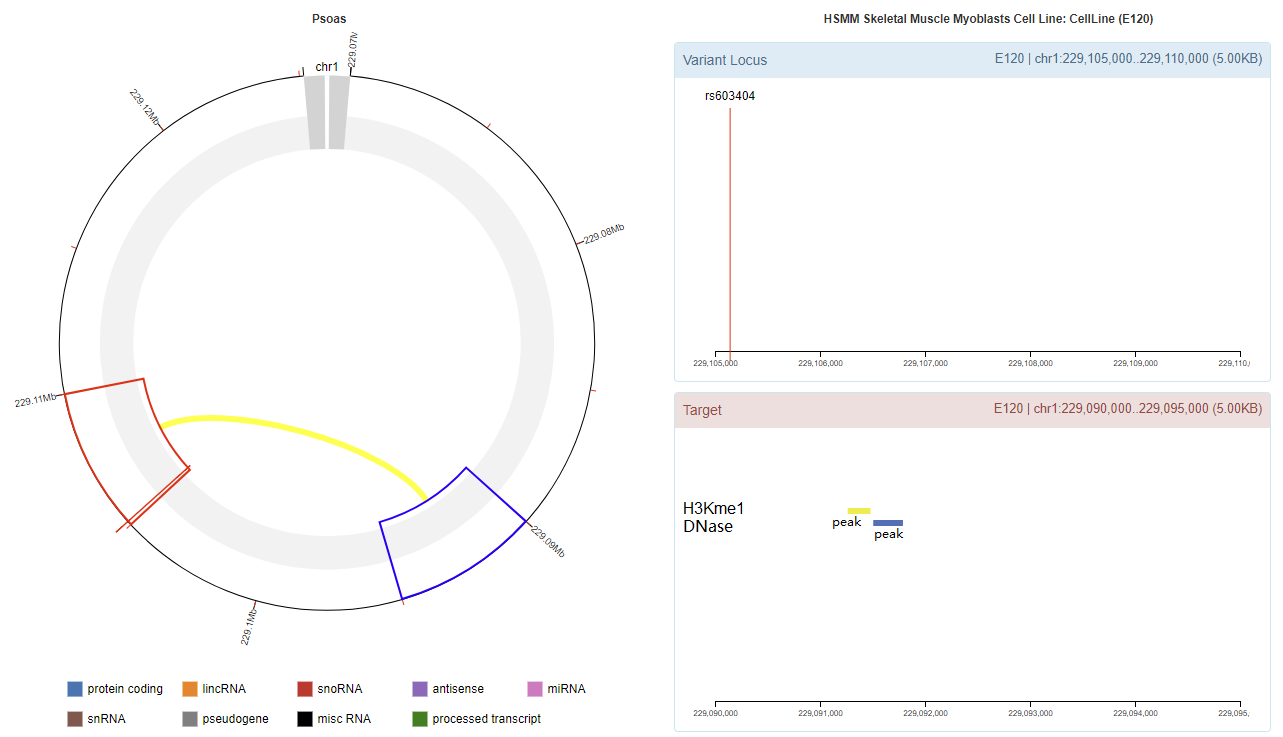Click the 229.1Mb tick label

[x=250, y=626]
